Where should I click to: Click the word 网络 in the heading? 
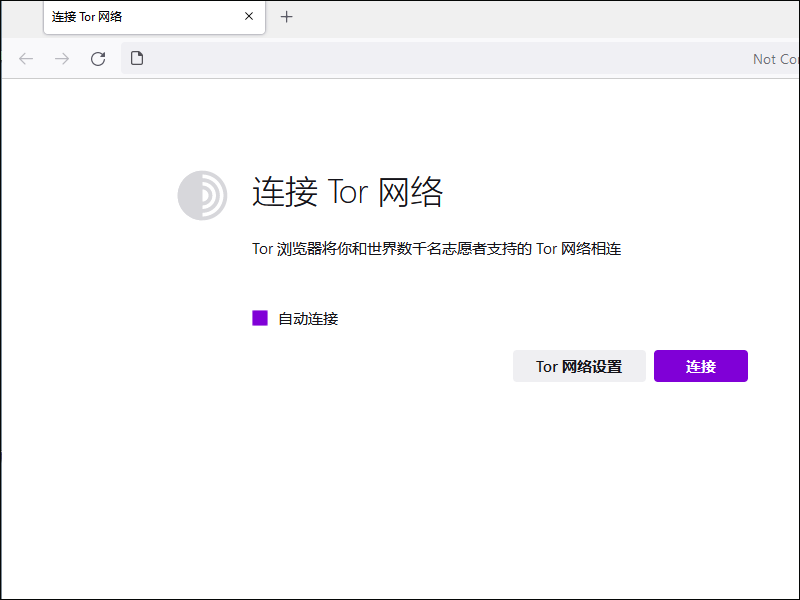[410, 192]
